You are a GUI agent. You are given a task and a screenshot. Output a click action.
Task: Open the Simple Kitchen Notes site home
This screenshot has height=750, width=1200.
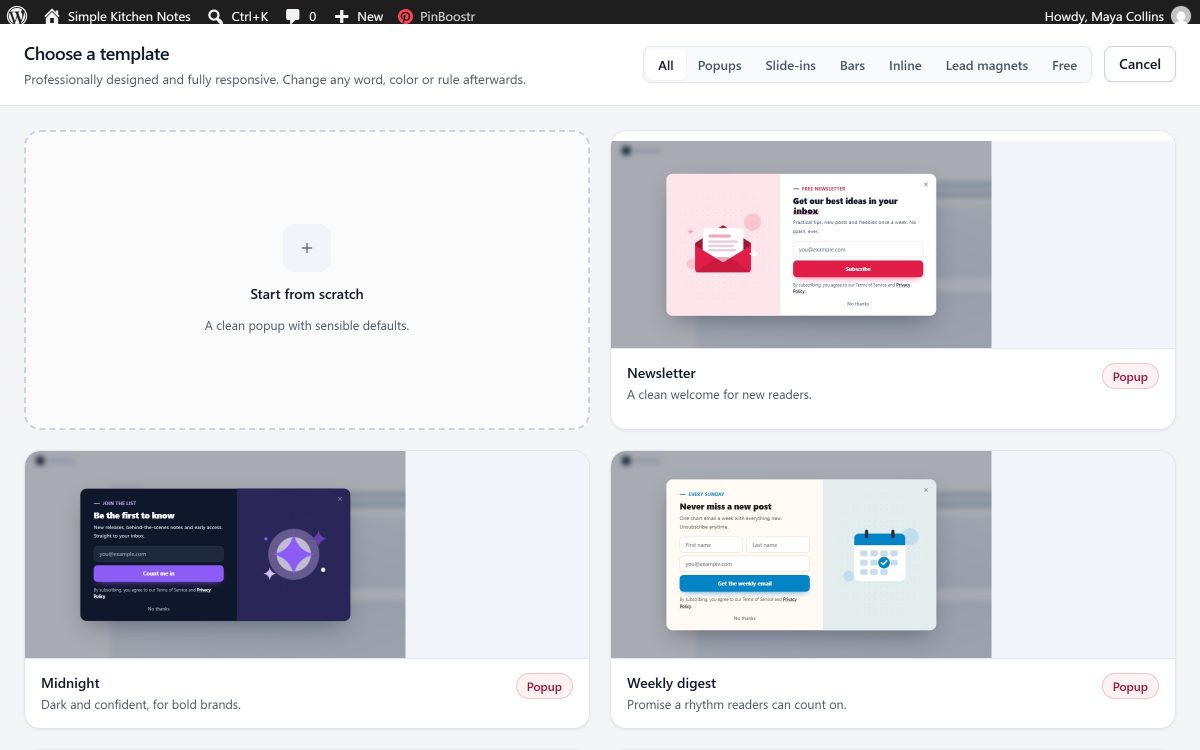click(117, 16)
